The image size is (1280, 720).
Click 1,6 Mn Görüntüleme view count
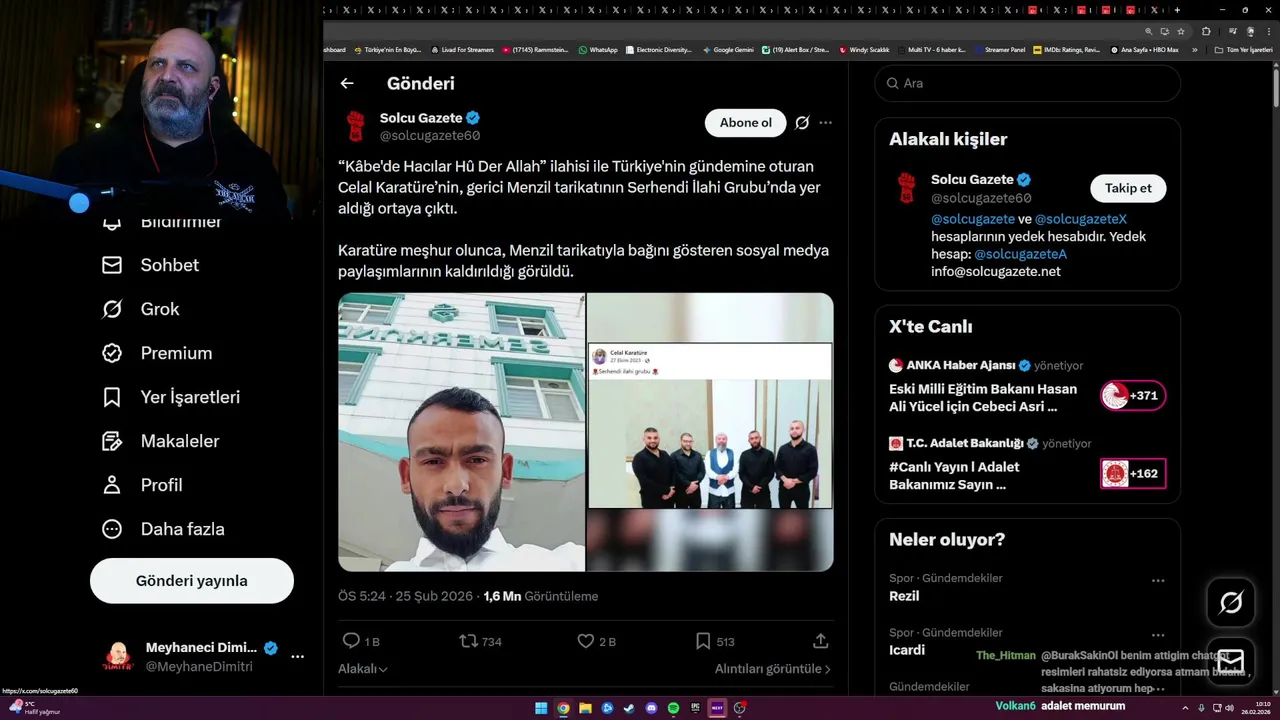click(x=541, y=596)
